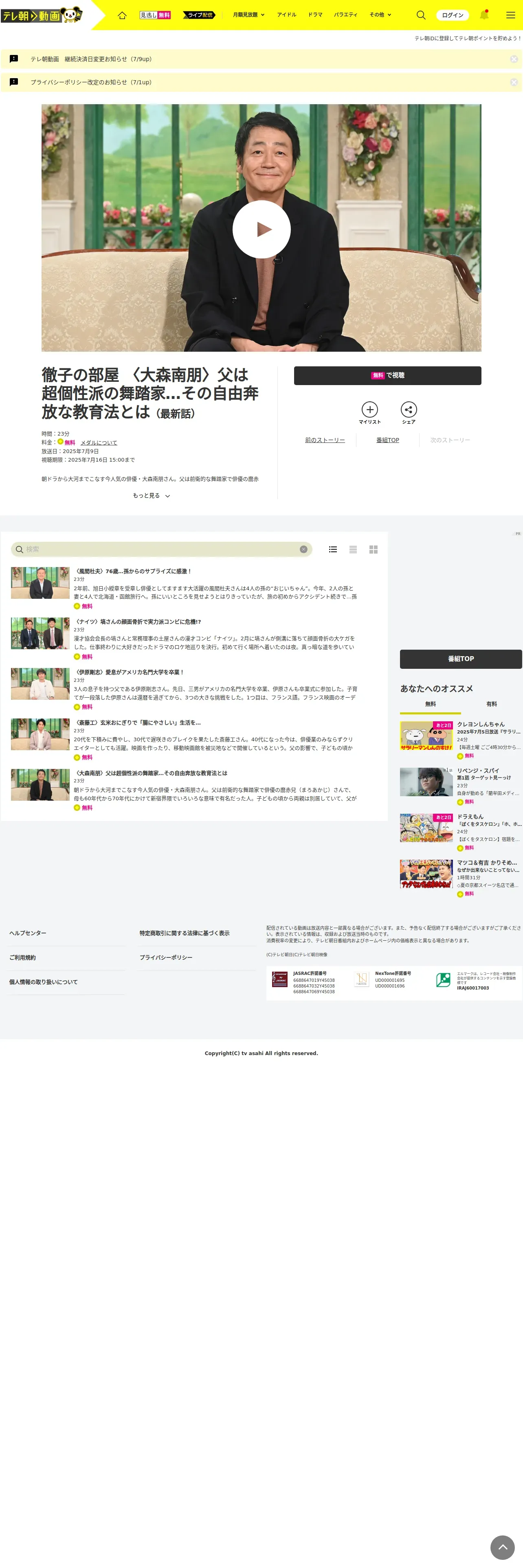Open the メダルについて link

pos(99,442)
